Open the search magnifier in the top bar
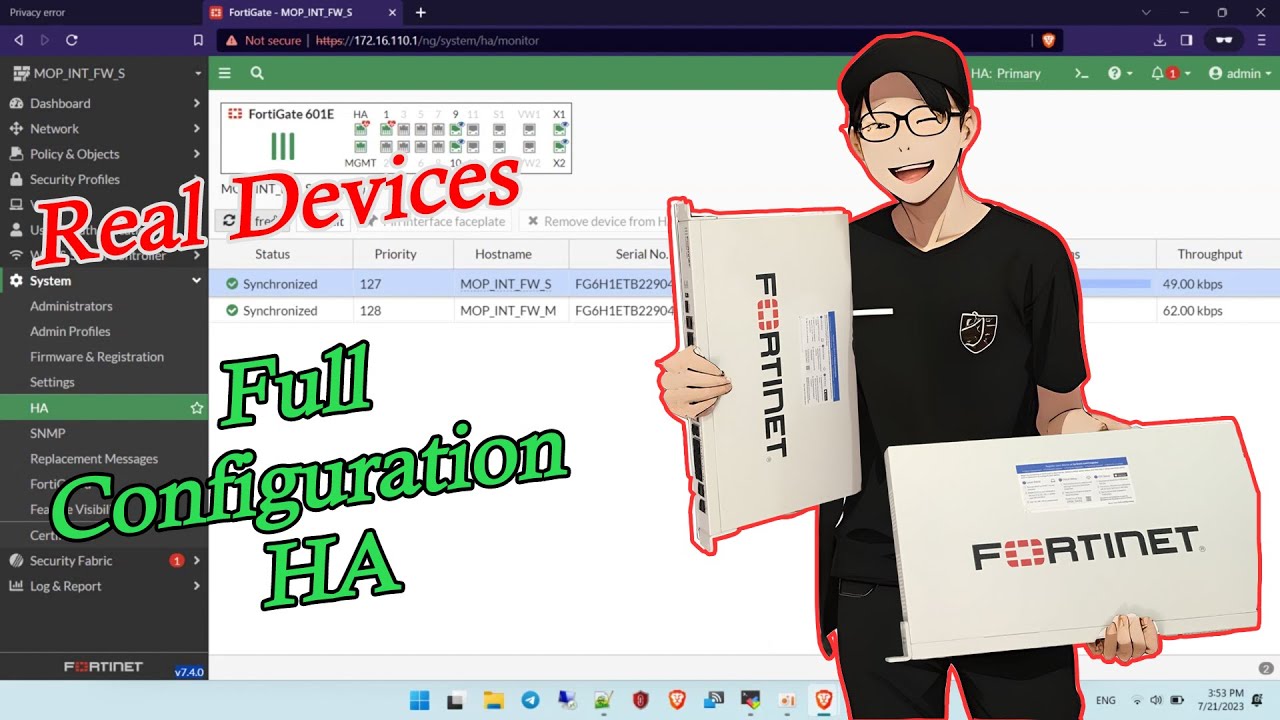Viewport: 1280px width, 720px height. pyautogui.click(x=257, y=73)
